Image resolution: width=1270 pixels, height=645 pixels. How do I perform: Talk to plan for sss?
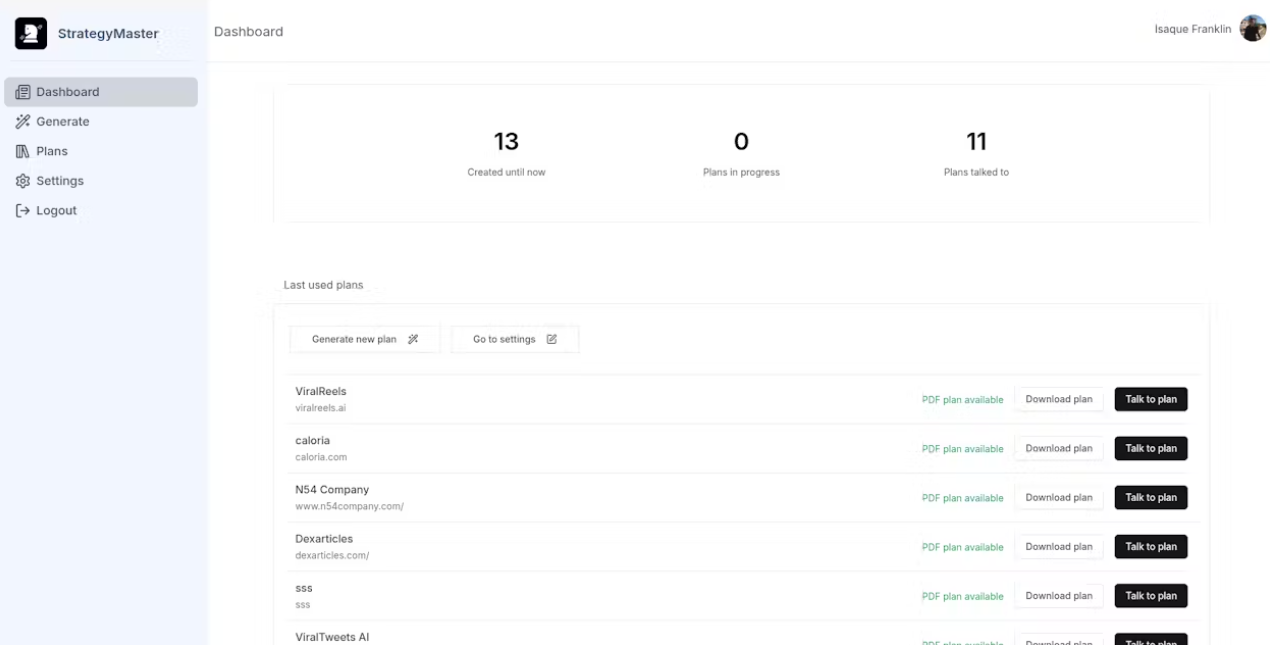point(1151,595)
